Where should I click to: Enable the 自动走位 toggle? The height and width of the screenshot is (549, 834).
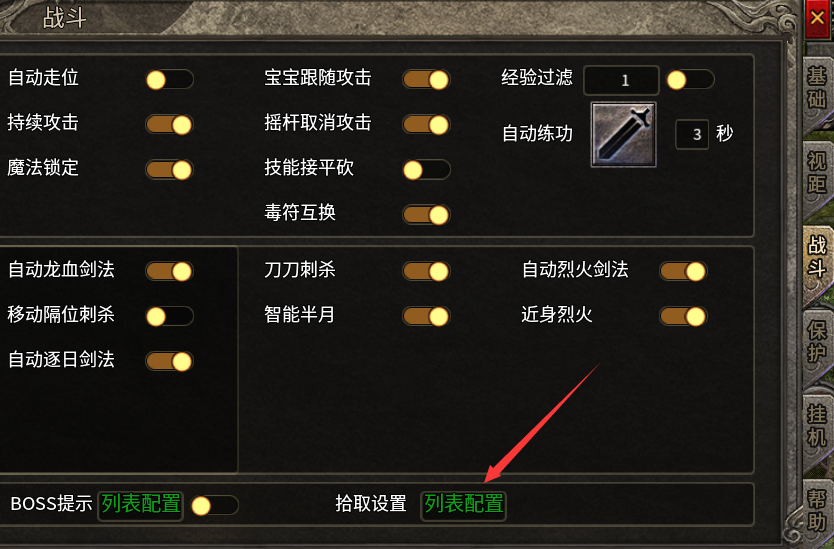170,80
